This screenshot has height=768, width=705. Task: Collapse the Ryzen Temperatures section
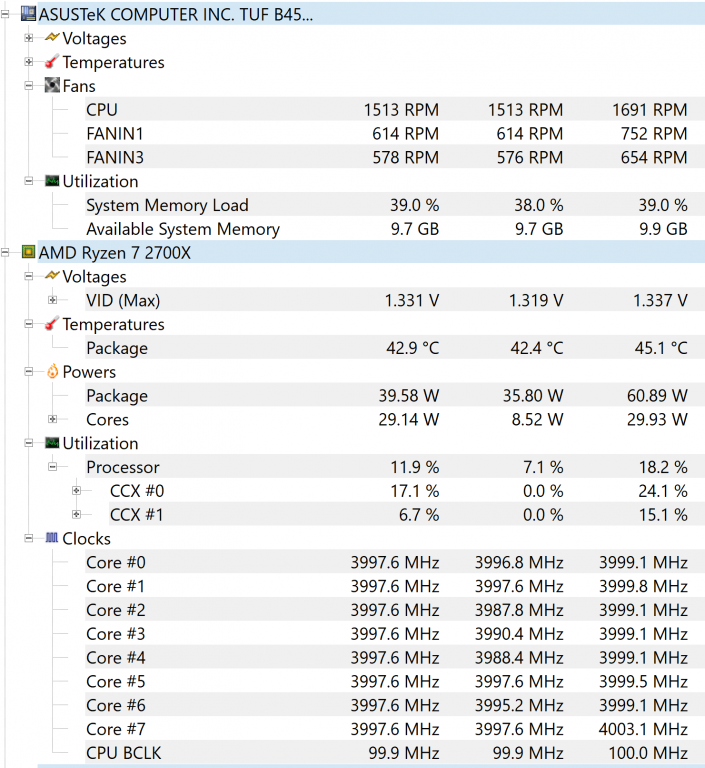click(29, 324)
